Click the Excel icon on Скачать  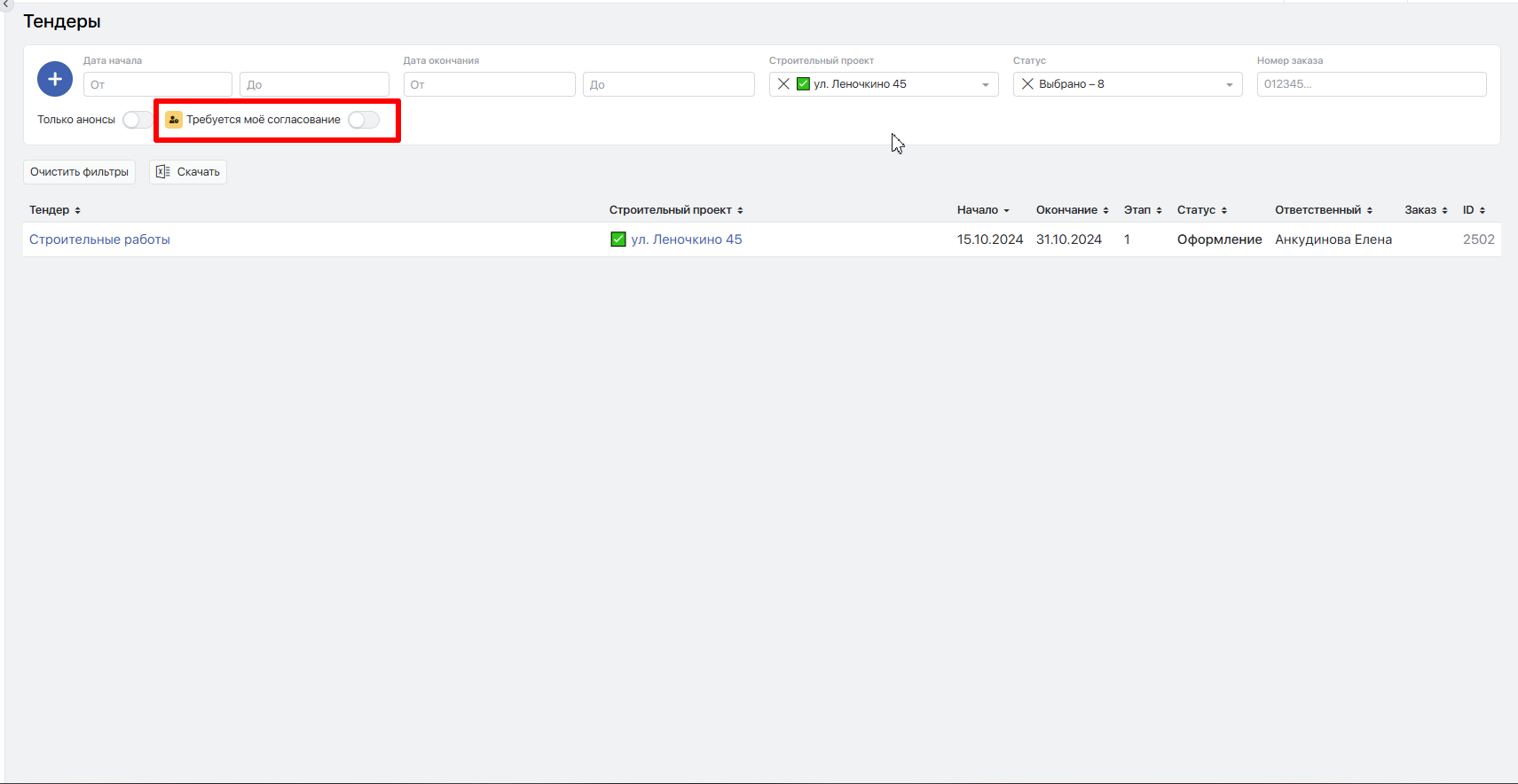[x=162, y=172]
